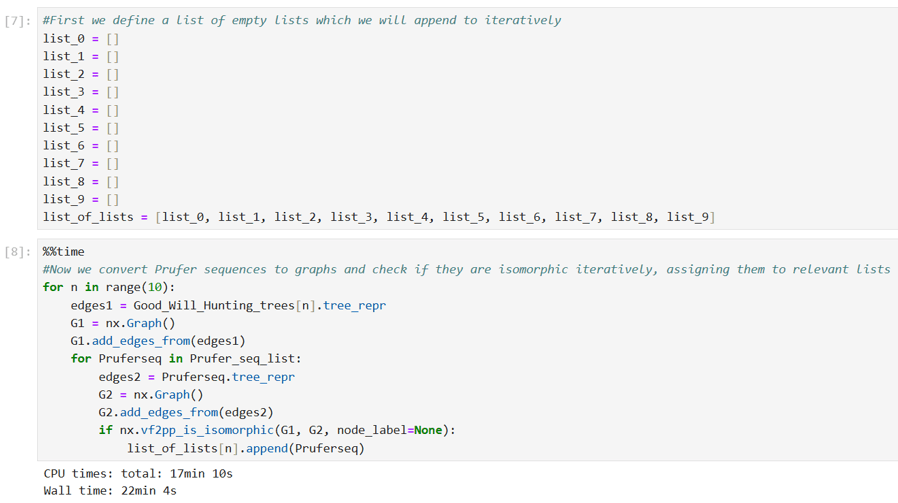The image size is (898, 503).
Task: Click the CPU times output text
Action: (138, 473)
